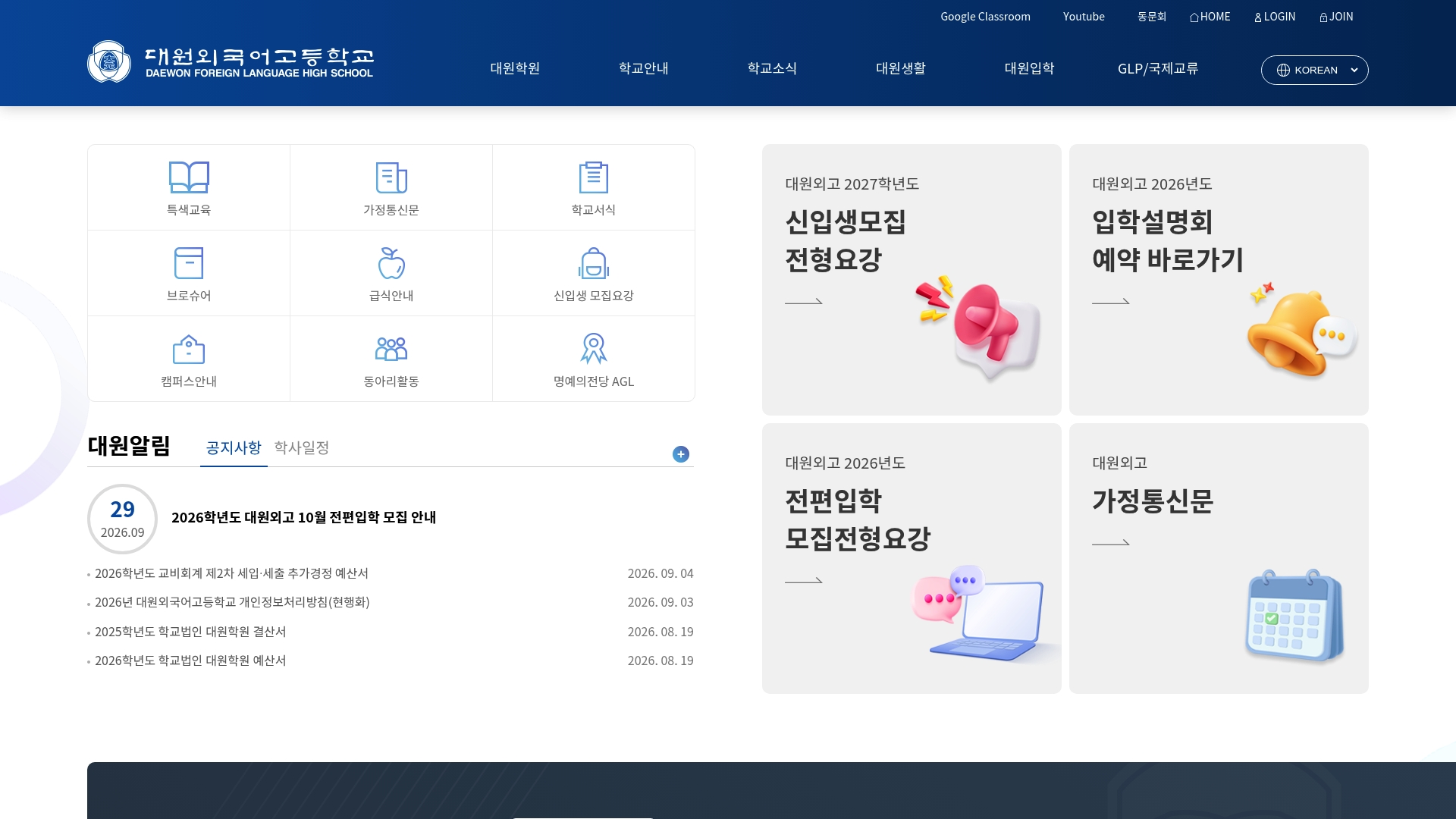
Task: Click the plus icon beside 대원알림
Action: click(681, 454)
